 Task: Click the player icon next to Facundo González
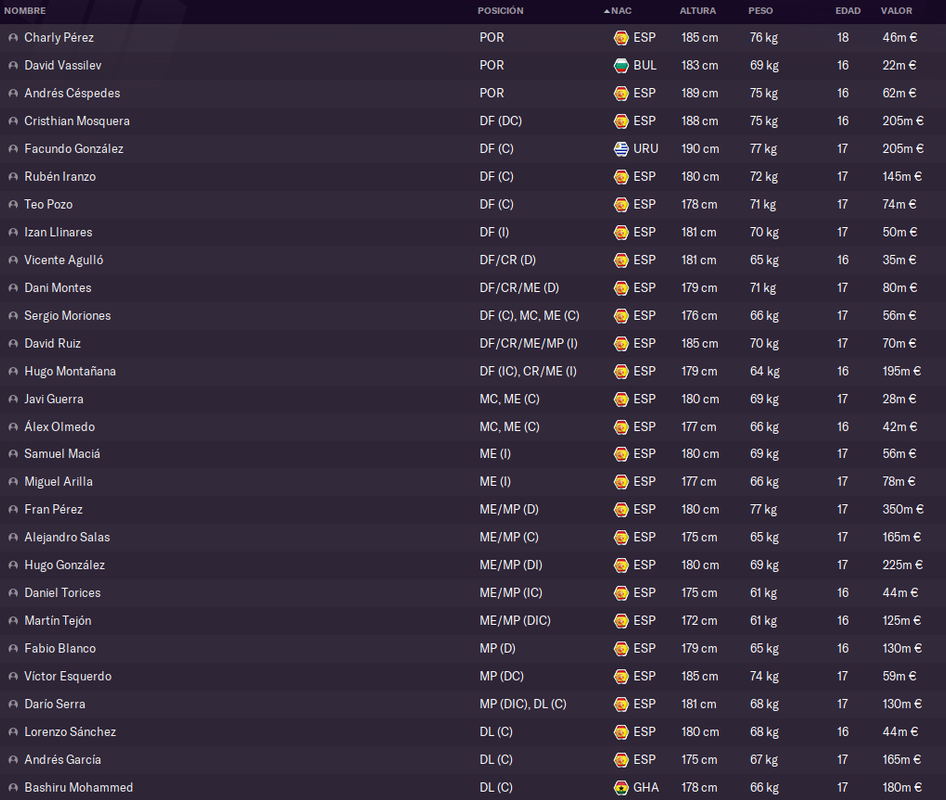(x=13, y=148)
